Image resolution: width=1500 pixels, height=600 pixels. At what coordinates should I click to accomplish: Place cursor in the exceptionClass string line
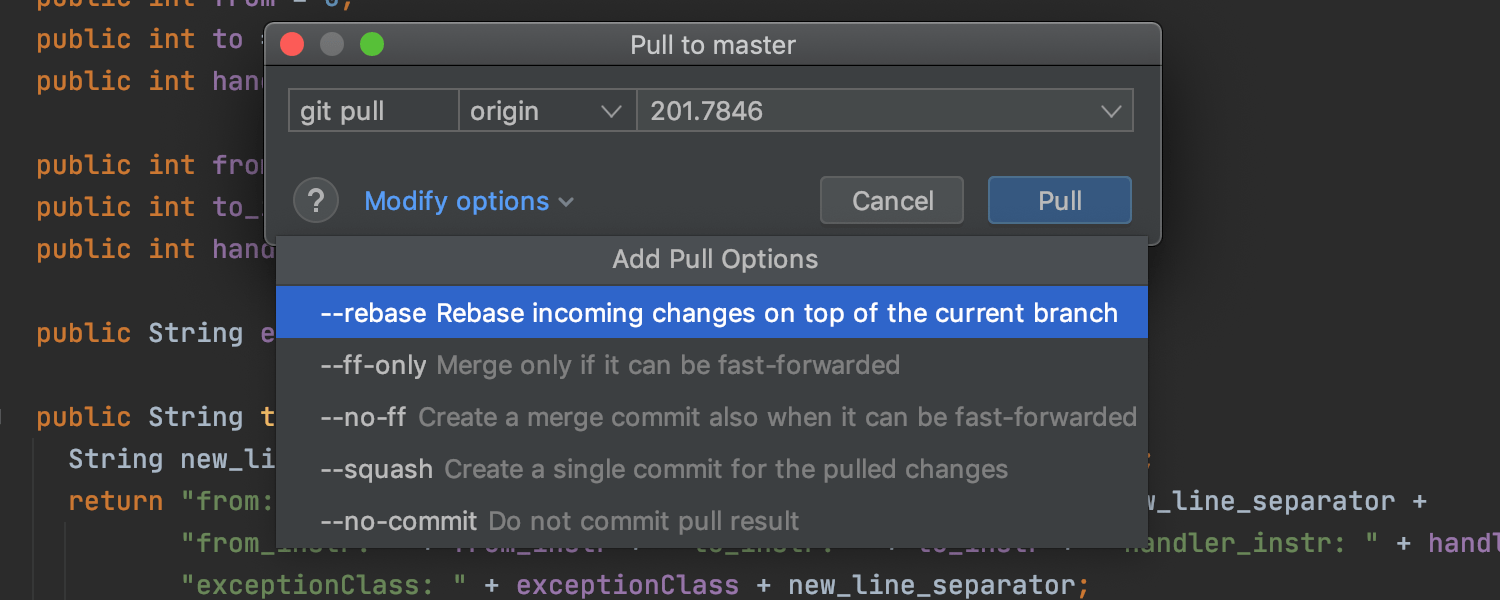coord(640,585)
